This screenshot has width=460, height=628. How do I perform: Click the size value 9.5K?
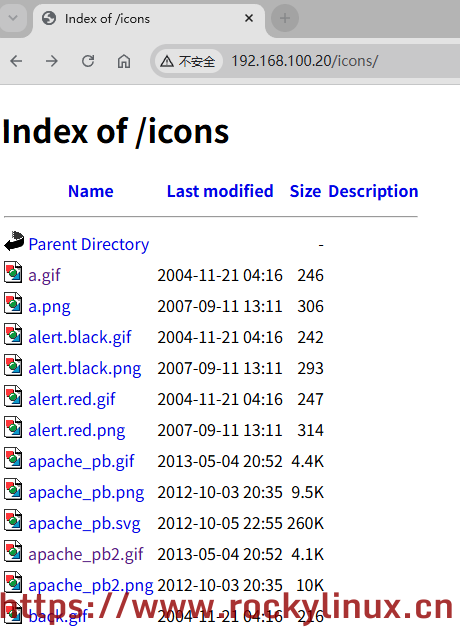[x=307, y=493]
